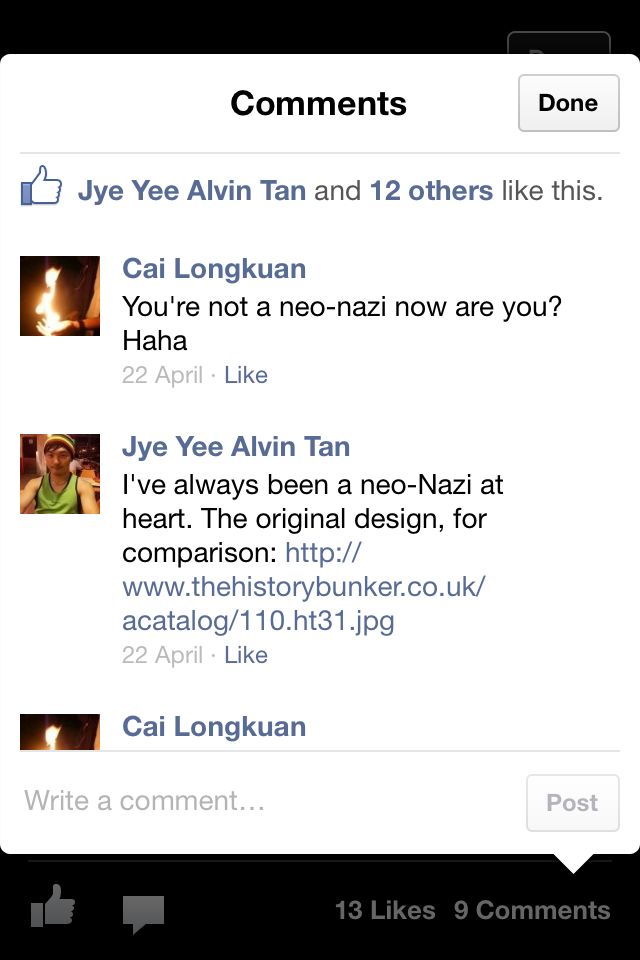The image size is (640, 960).
Task: Open Jye Yee Alvin Tan in likes summary
Action: coord(192,190)
